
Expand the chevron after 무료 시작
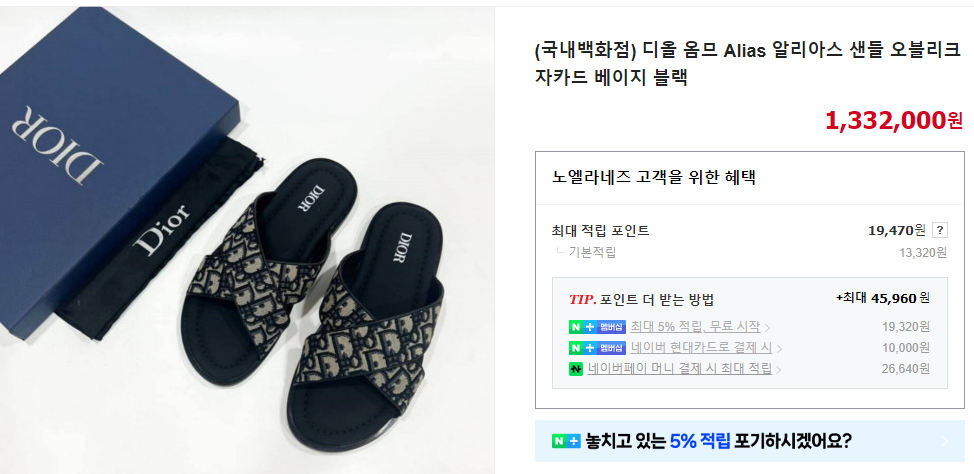[x=768, y=327]
